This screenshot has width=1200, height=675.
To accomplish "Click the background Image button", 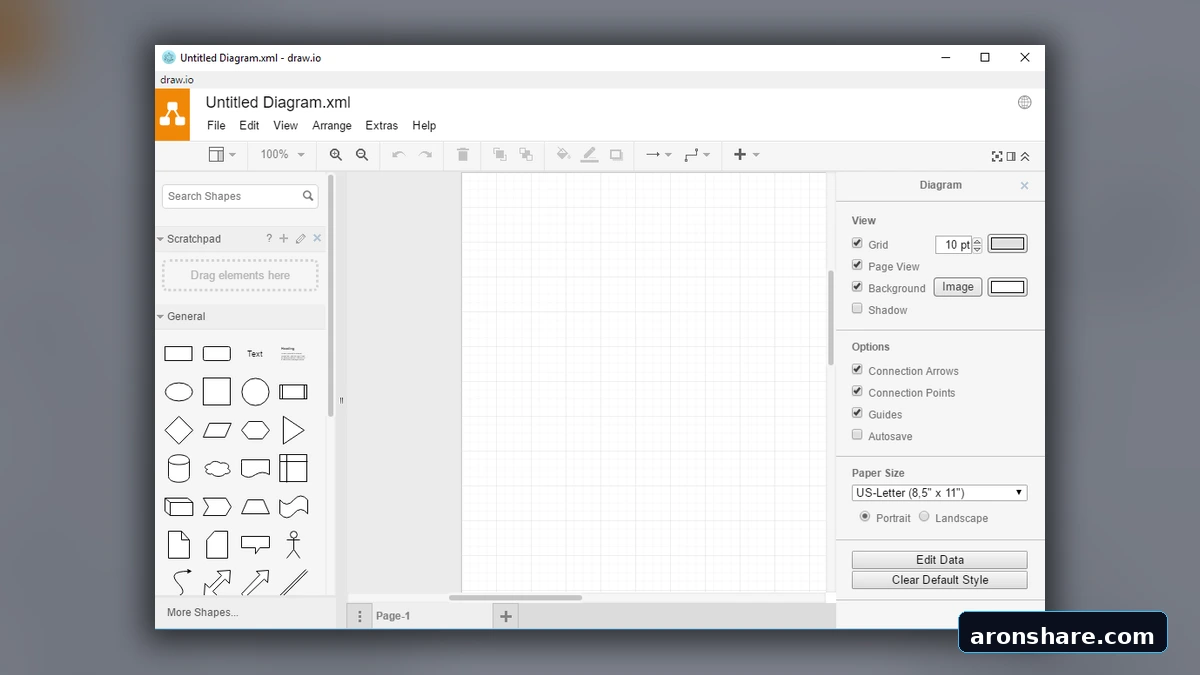I will 957,287.
